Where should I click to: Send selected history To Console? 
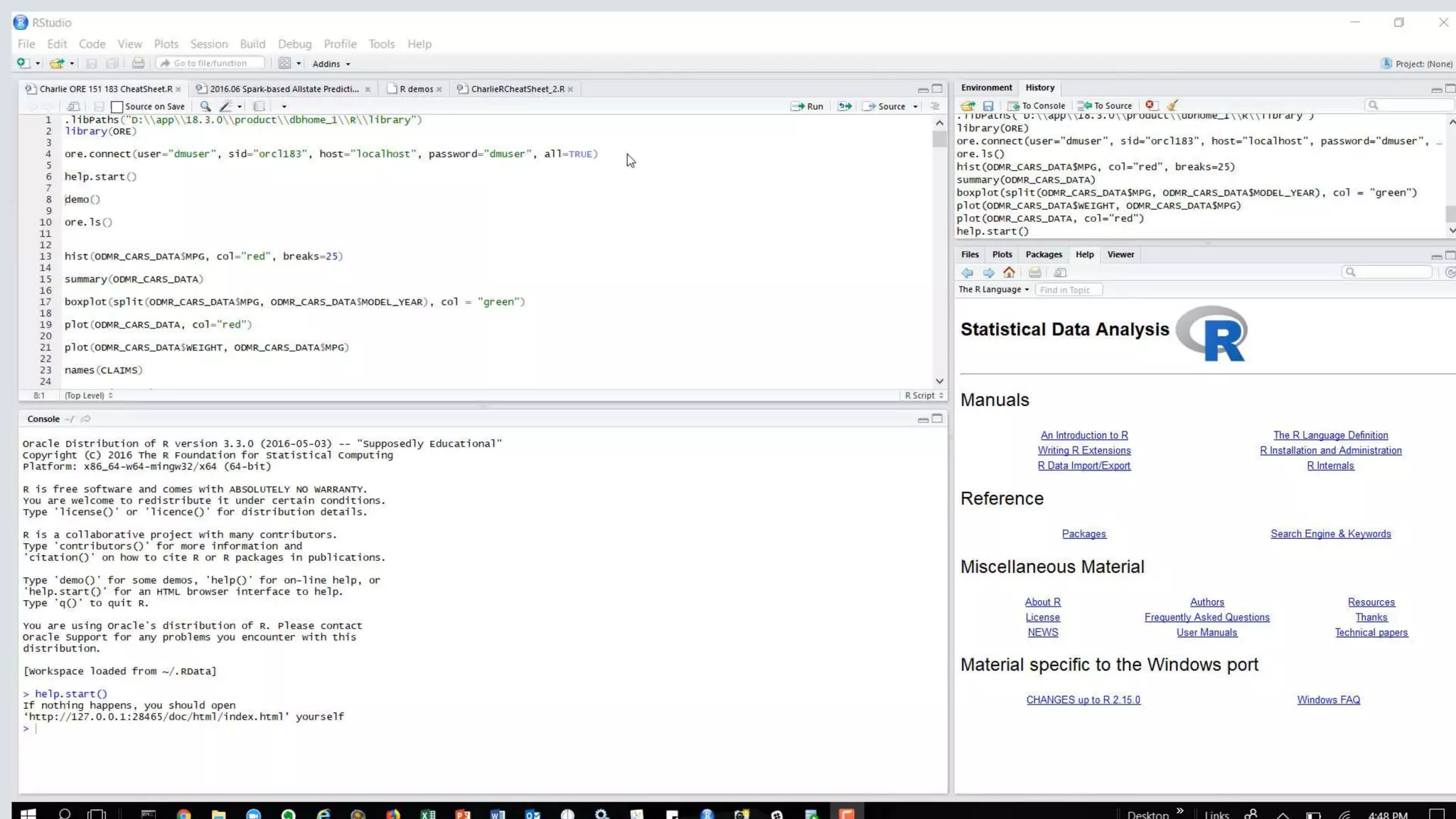1037,105
